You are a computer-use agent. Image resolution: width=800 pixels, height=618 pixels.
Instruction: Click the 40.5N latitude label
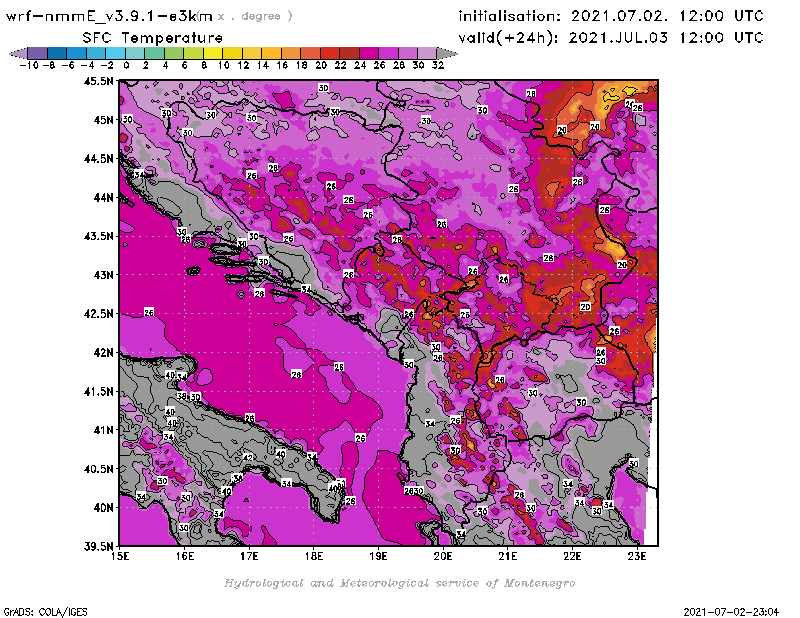98,469
